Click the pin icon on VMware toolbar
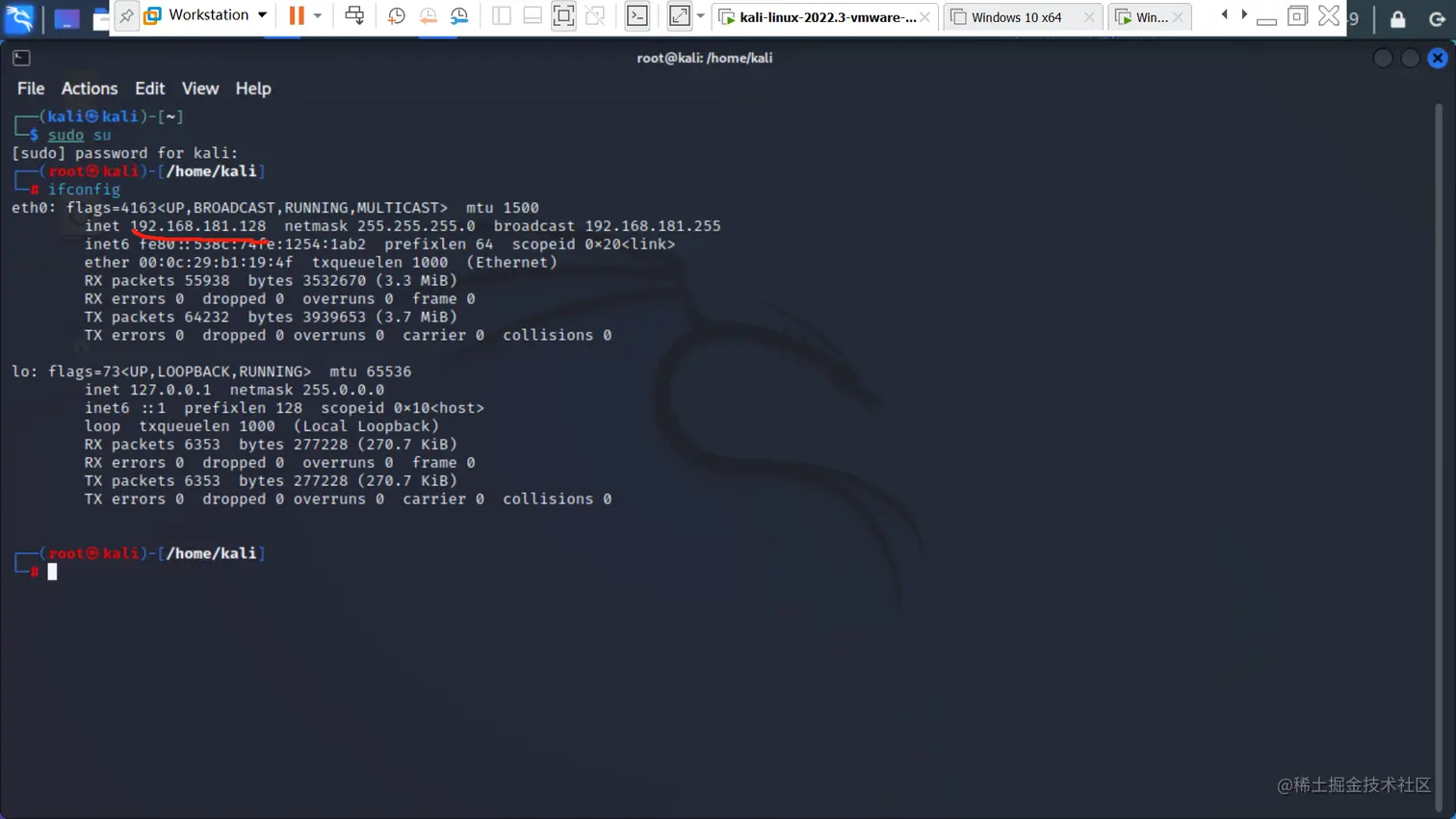Screen dimensions: 1456x819 (x=126, y=15)
